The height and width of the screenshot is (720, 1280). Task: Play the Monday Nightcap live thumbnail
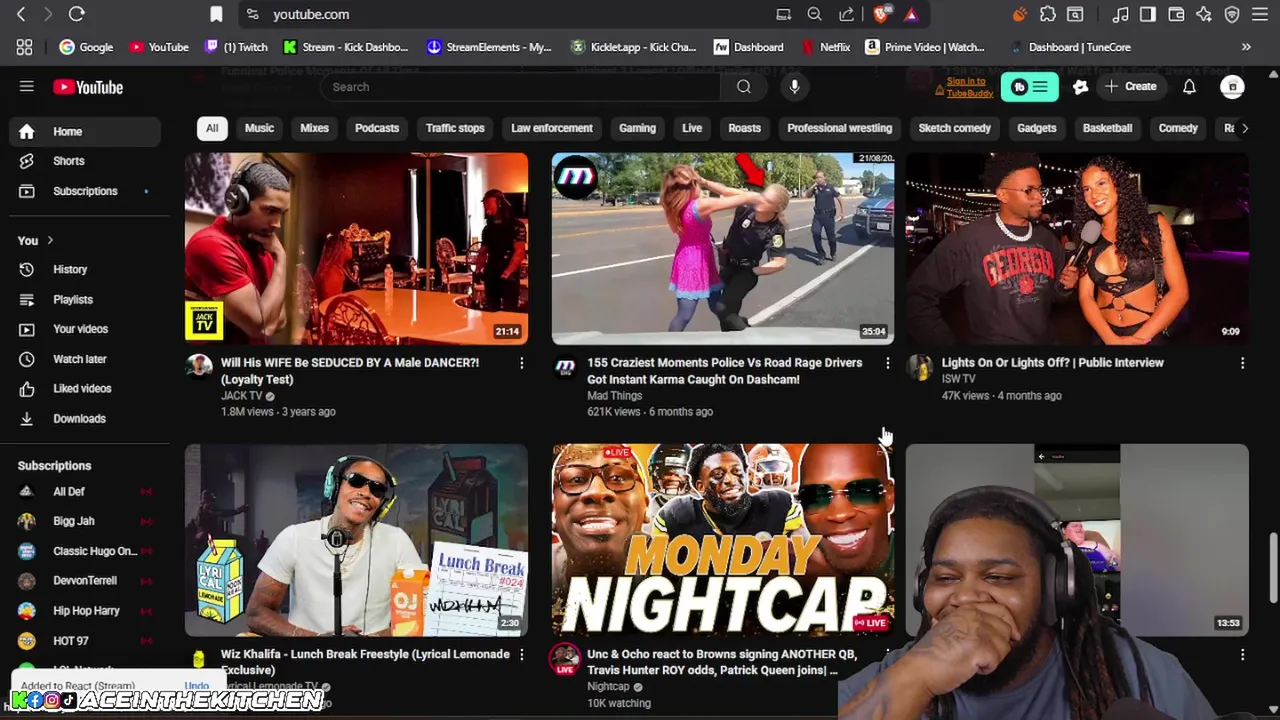click(x=723, y=540)
